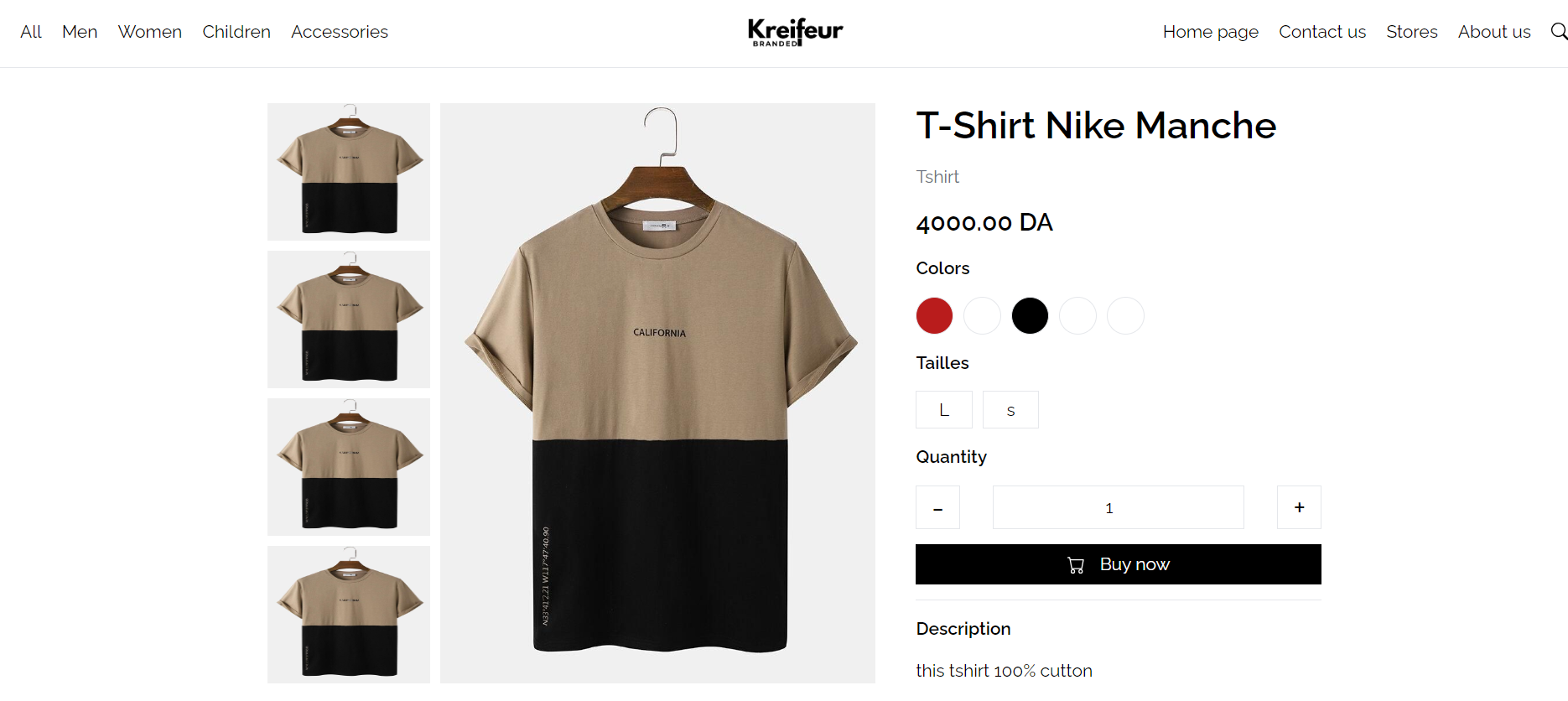View the third t-shirt thumbnail
The height and width of the screenshot is (701, 1568).
(349, 467)
